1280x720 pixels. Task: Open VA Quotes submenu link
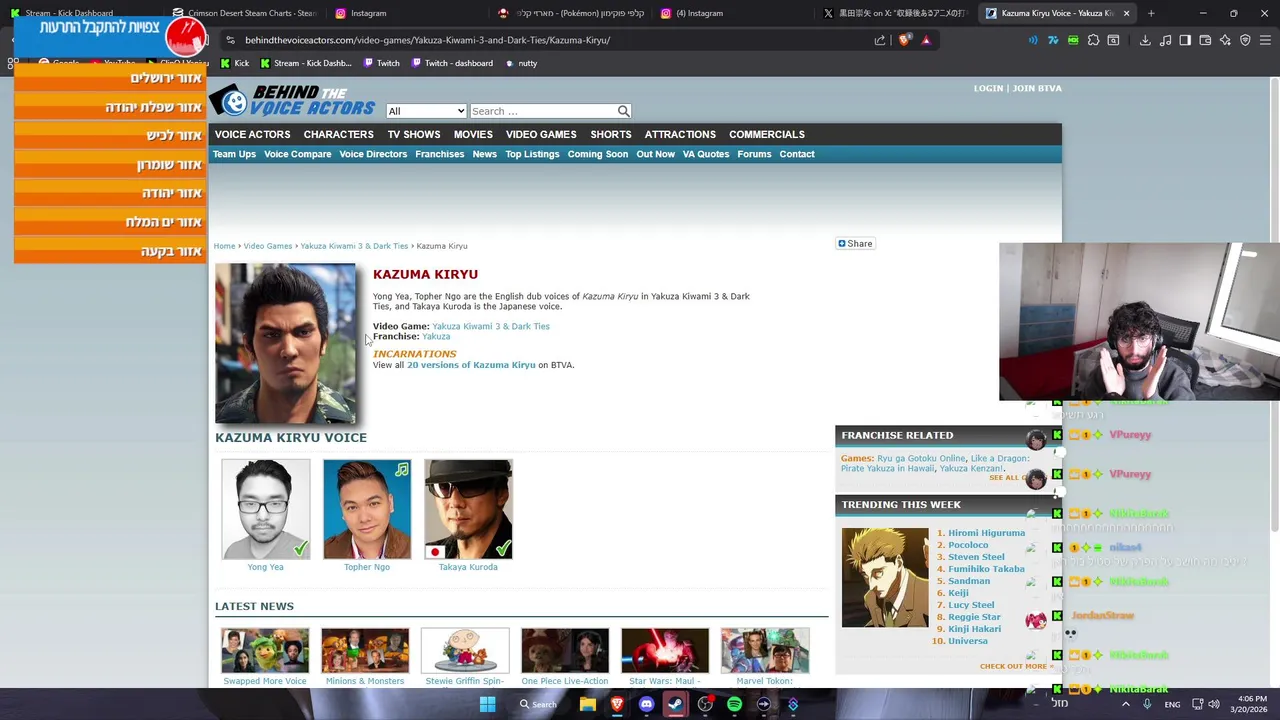point(706,154)
